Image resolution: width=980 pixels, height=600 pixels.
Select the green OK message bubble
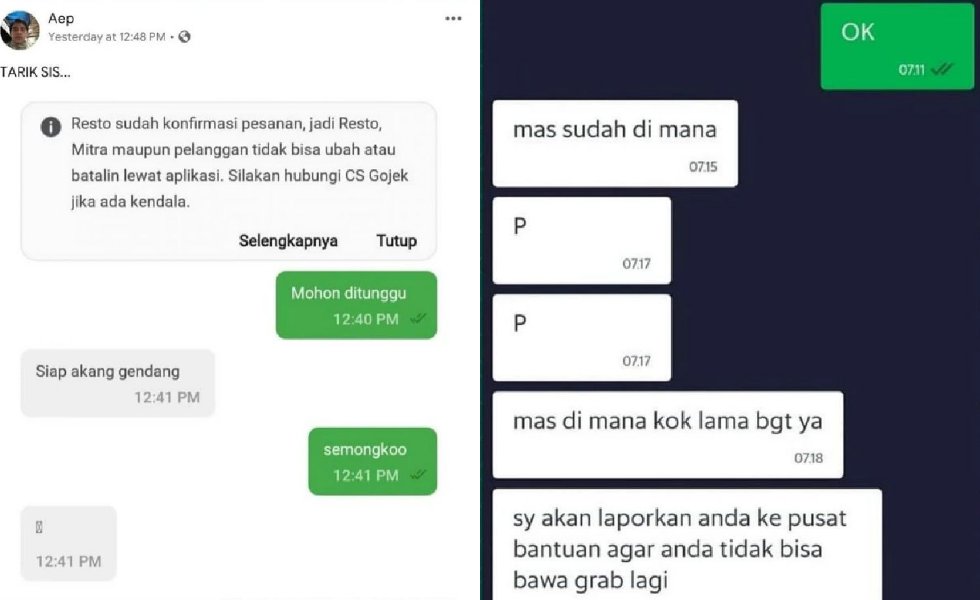(x=897, y=46)
